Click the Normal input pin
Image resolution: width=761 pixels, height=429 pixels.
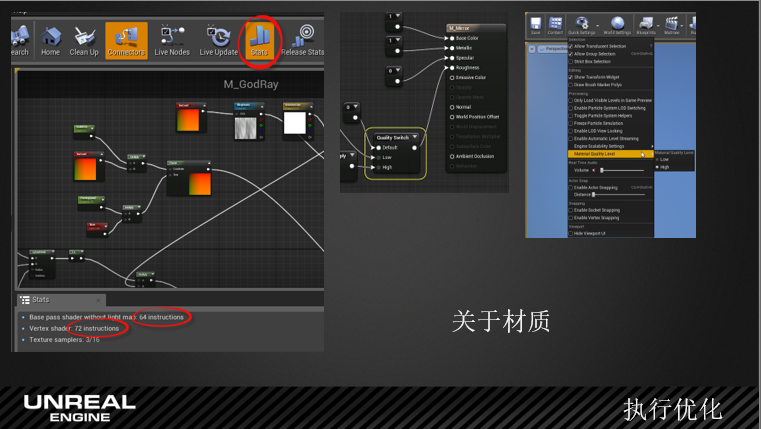[452, 107]
